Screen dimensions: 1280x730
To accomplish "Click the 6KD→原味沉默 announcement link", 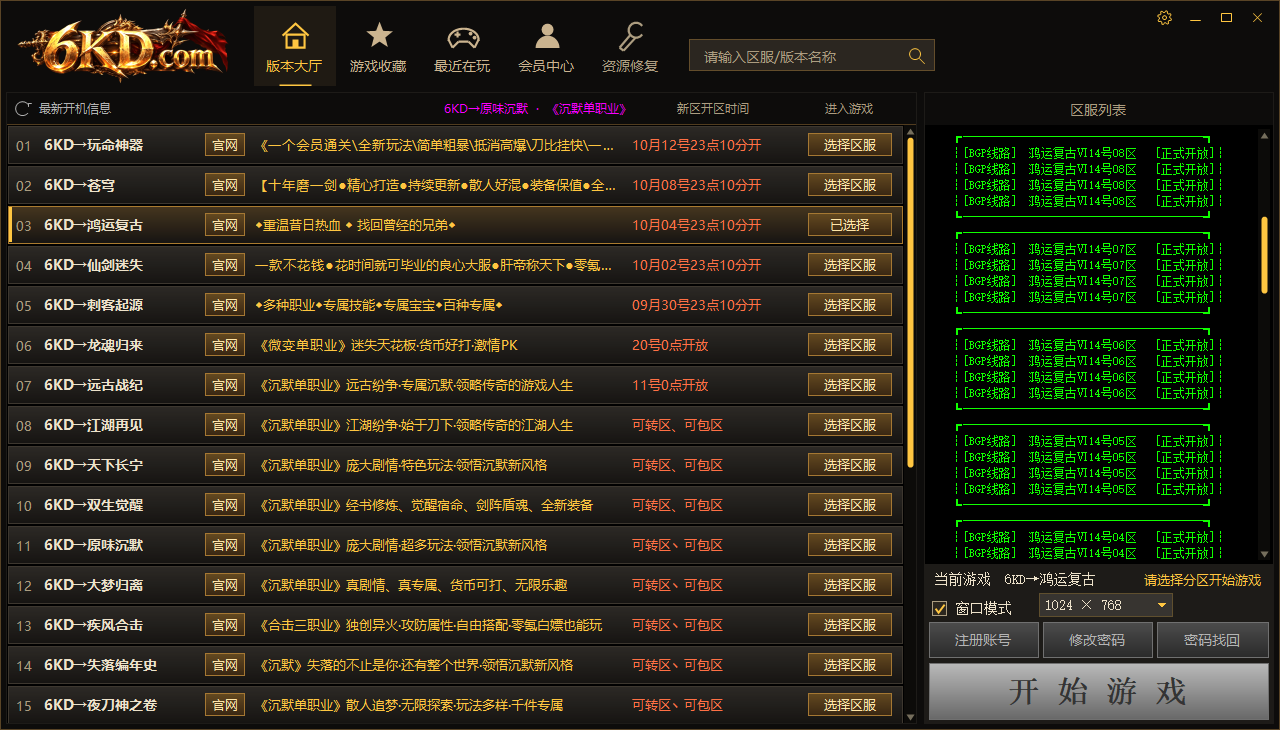I will point(486,108).
